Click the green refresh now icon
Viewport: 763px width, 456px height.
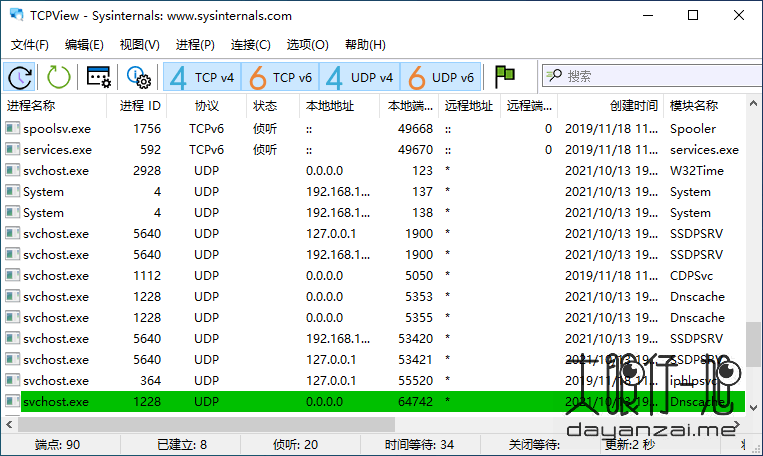[58, 77]
